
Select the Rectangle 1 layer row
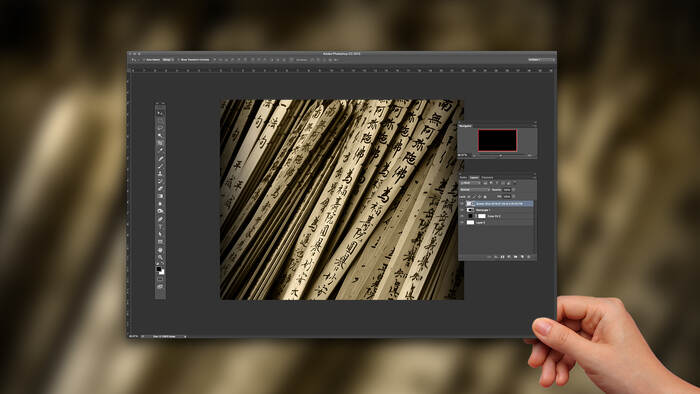pyautogui.click(x=496, y=210)
